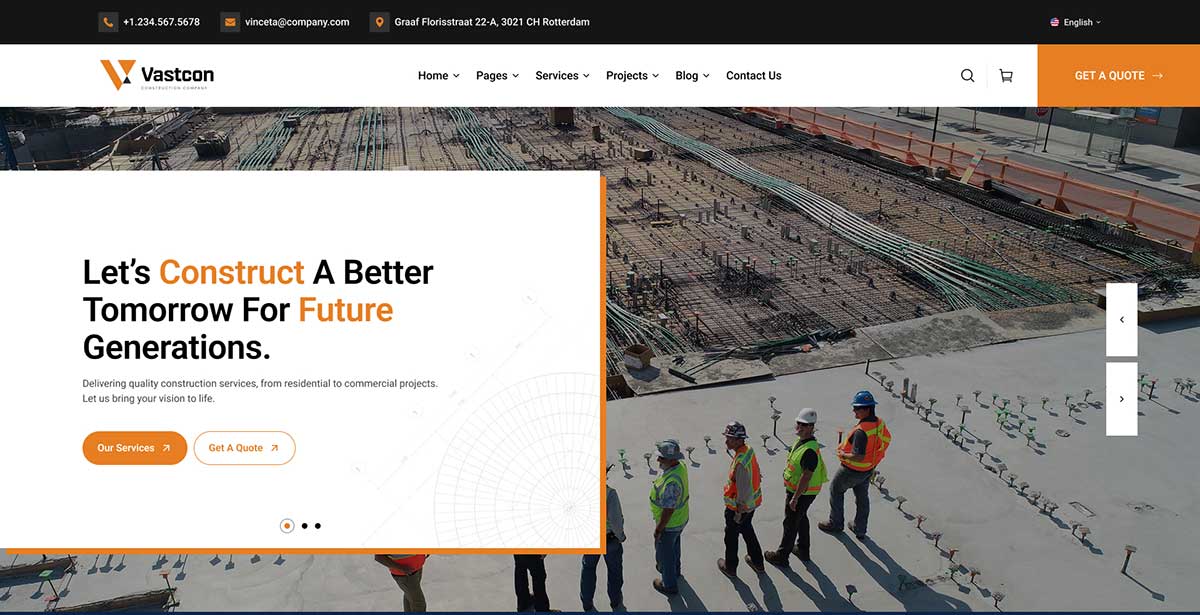Go to previous slide arrow
The width and height of the screenshot is (1200, 615).
coord(1122,320)
